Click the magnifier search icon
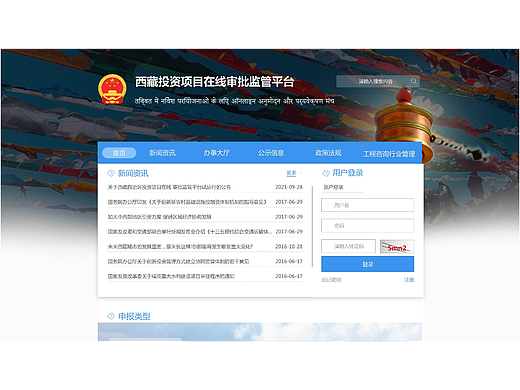The image size is (520, 390). pyautogui.click(x=414, y=81)
